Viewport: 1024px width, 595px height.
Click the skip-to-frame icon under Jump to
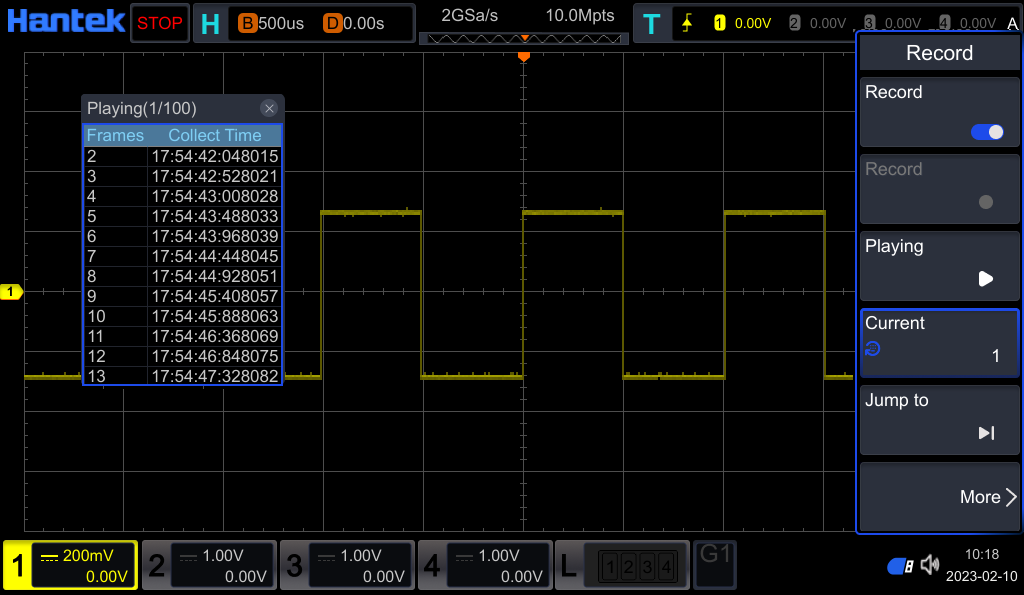coord(986,433)
